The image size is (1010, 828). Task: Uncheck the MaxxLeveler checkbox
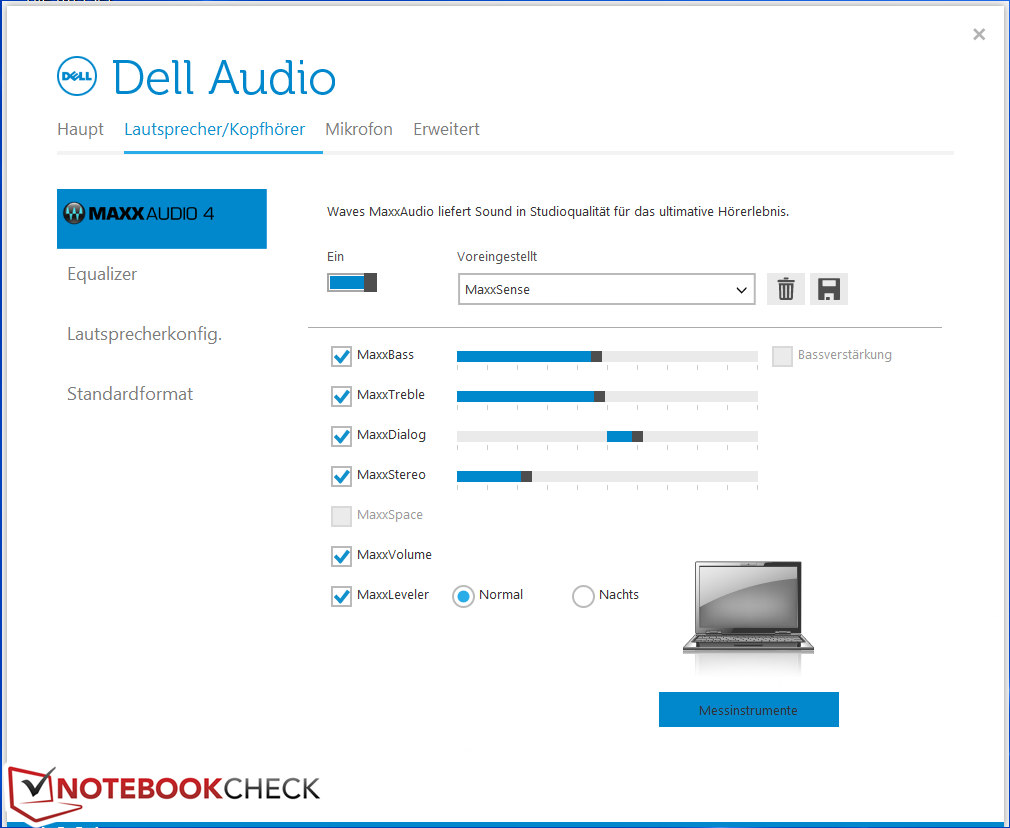(341, 595)
